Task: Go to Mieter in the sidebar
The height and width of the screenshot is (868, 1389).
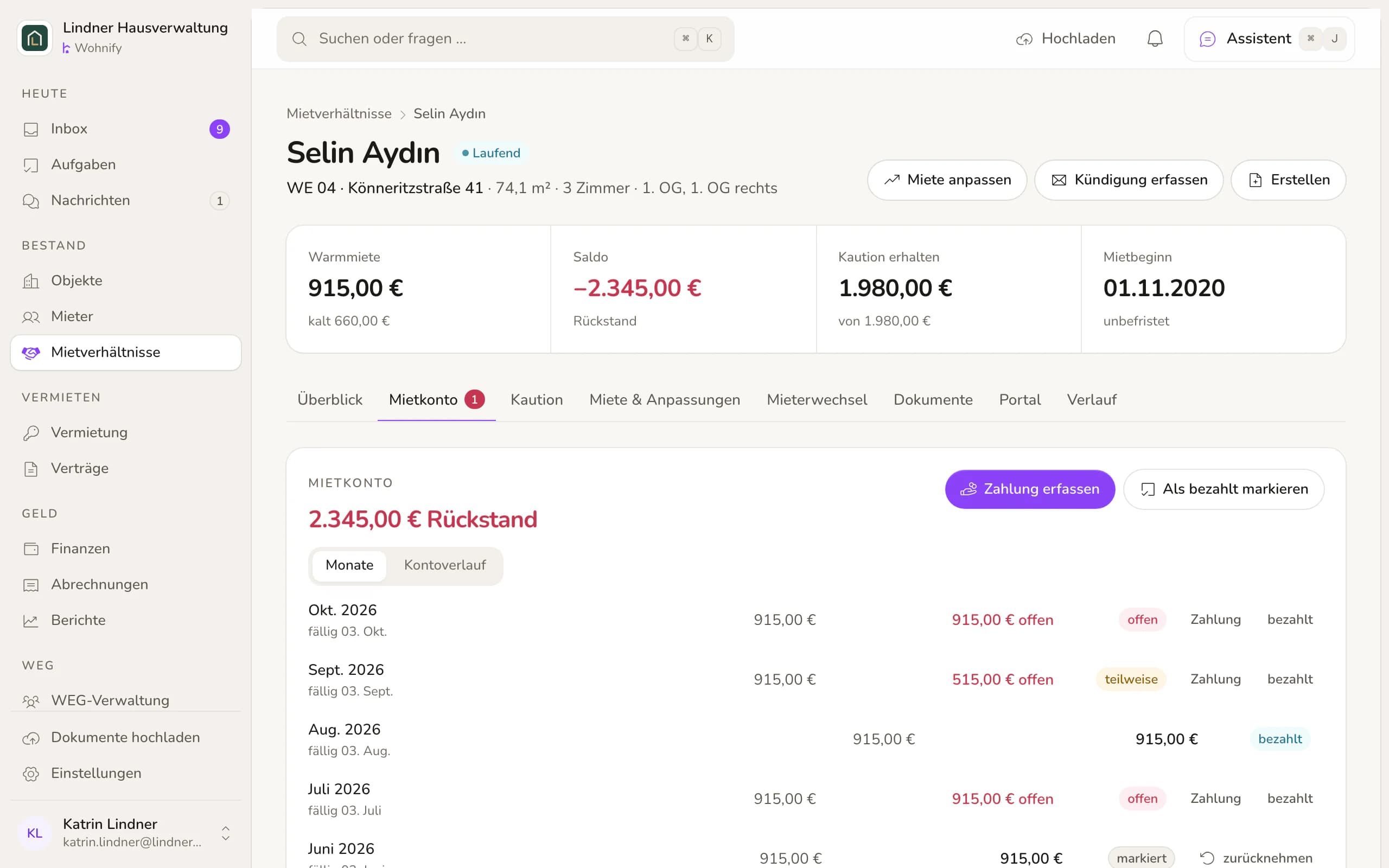Action: click(x=126, y=316)
